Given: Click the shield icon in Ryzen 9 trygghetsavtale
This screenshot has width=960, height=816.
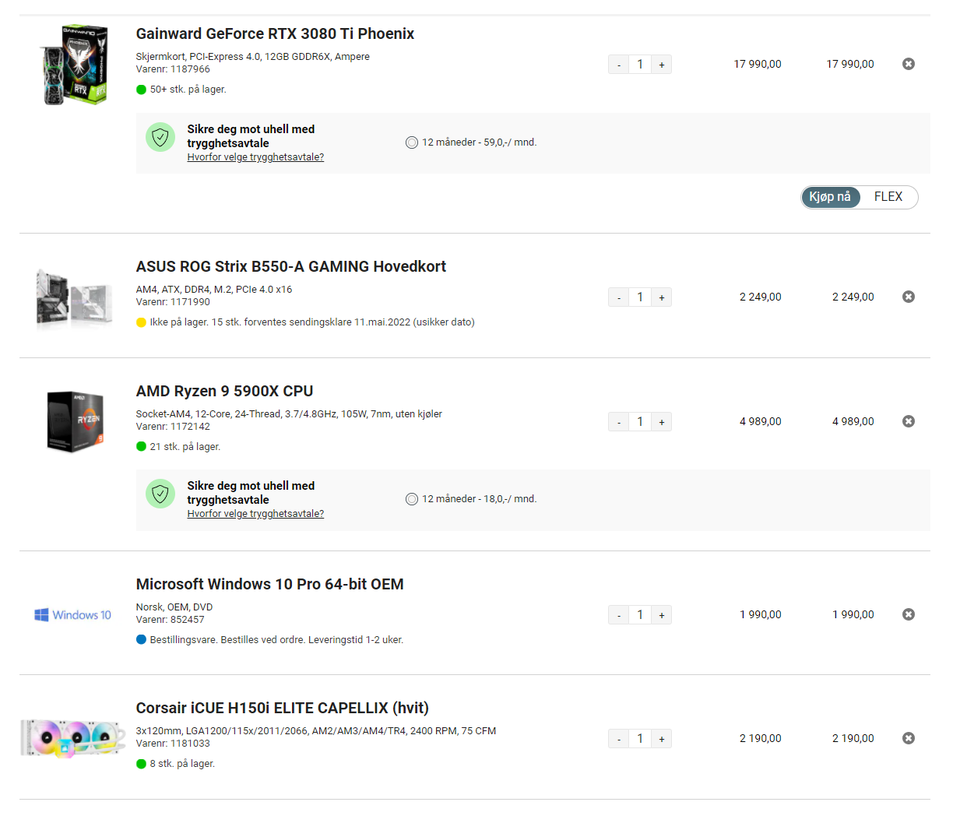Looking at the screenshot, I should click(160, 494).
